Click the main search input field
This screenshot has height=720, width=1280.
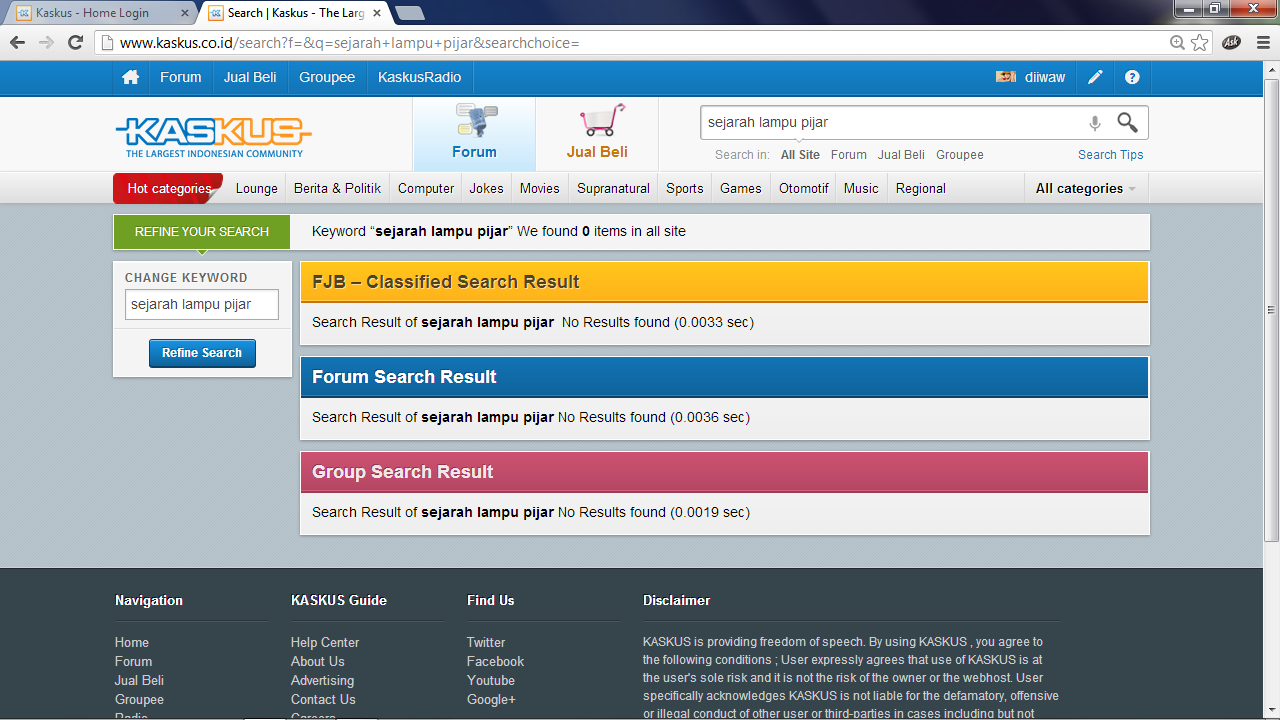892,122
